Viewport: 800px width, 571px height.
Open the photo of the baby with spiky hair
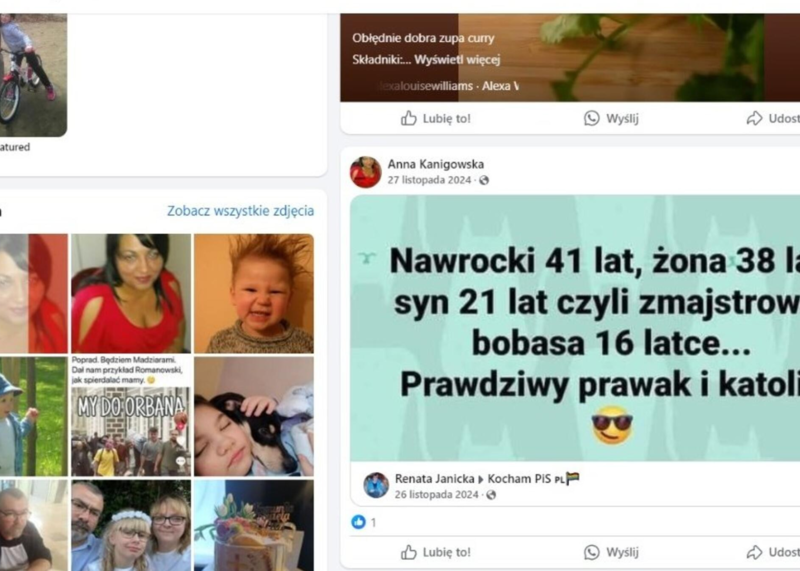tap(254, 293)
